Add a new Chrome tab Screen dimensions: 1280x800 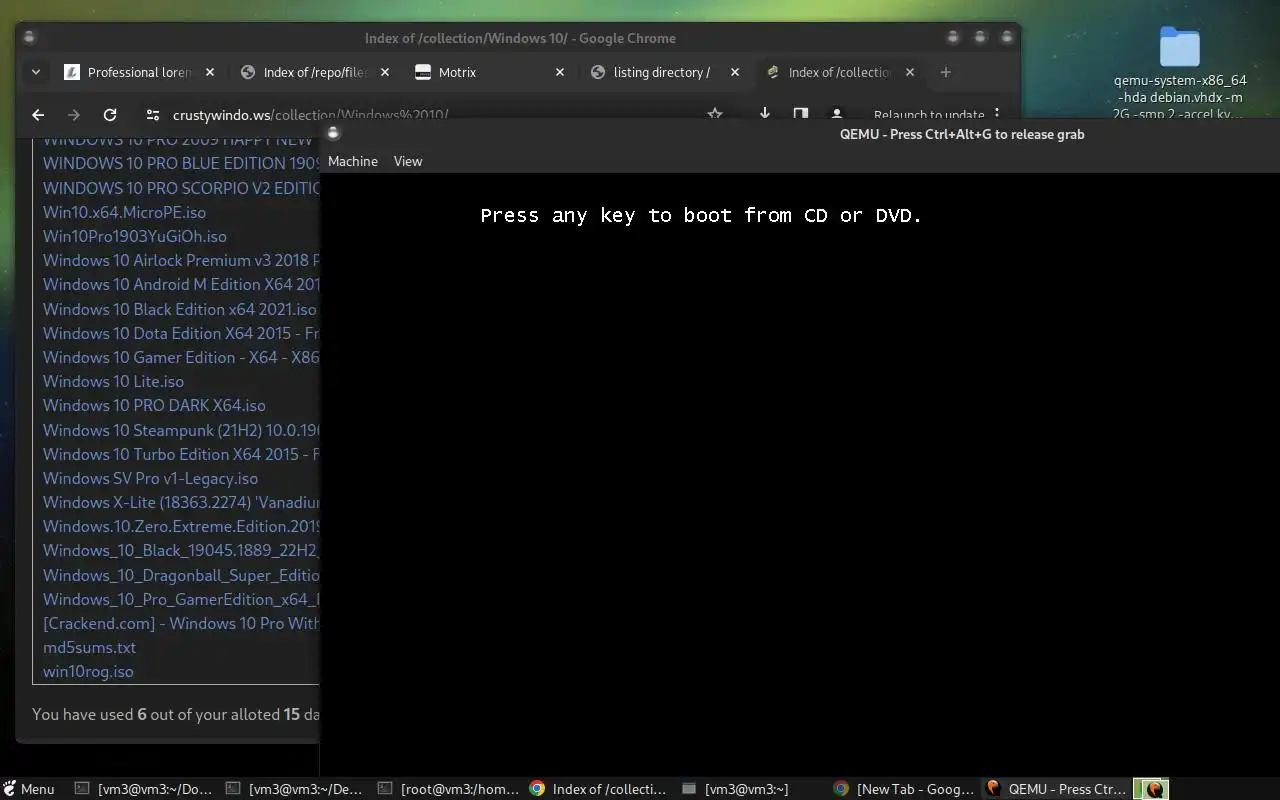point(945,72)
